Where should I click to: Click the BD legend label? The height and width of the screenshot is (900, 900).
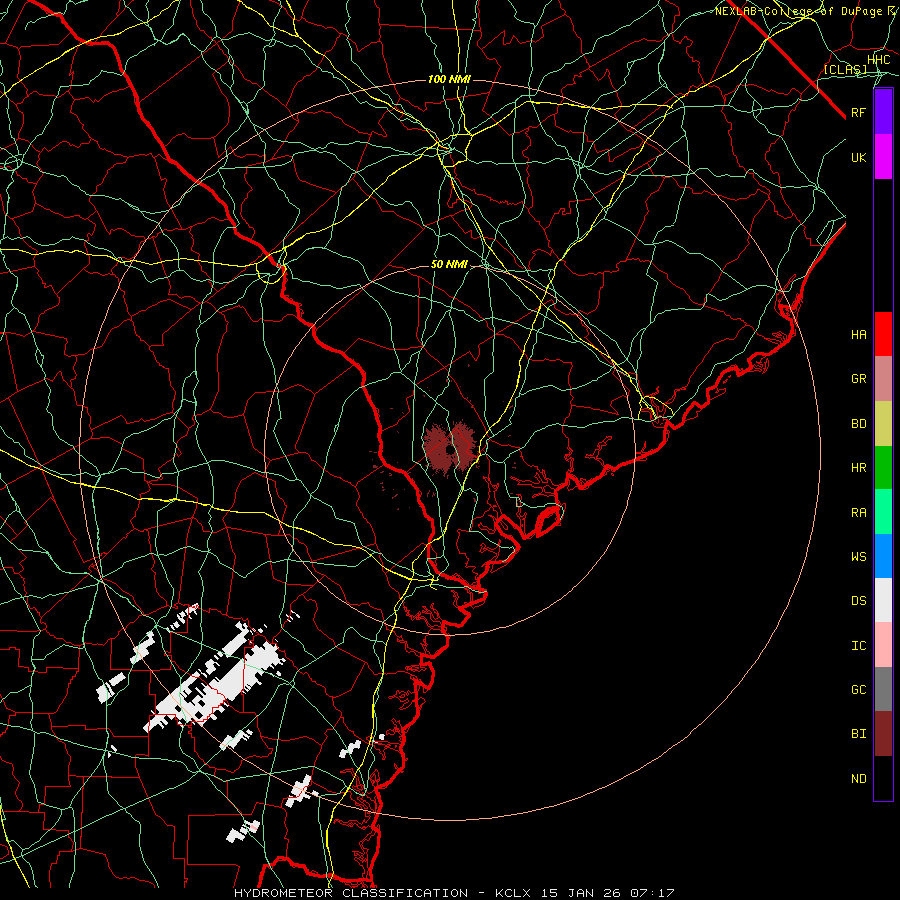pyautogui.click(x=858, y=424)
